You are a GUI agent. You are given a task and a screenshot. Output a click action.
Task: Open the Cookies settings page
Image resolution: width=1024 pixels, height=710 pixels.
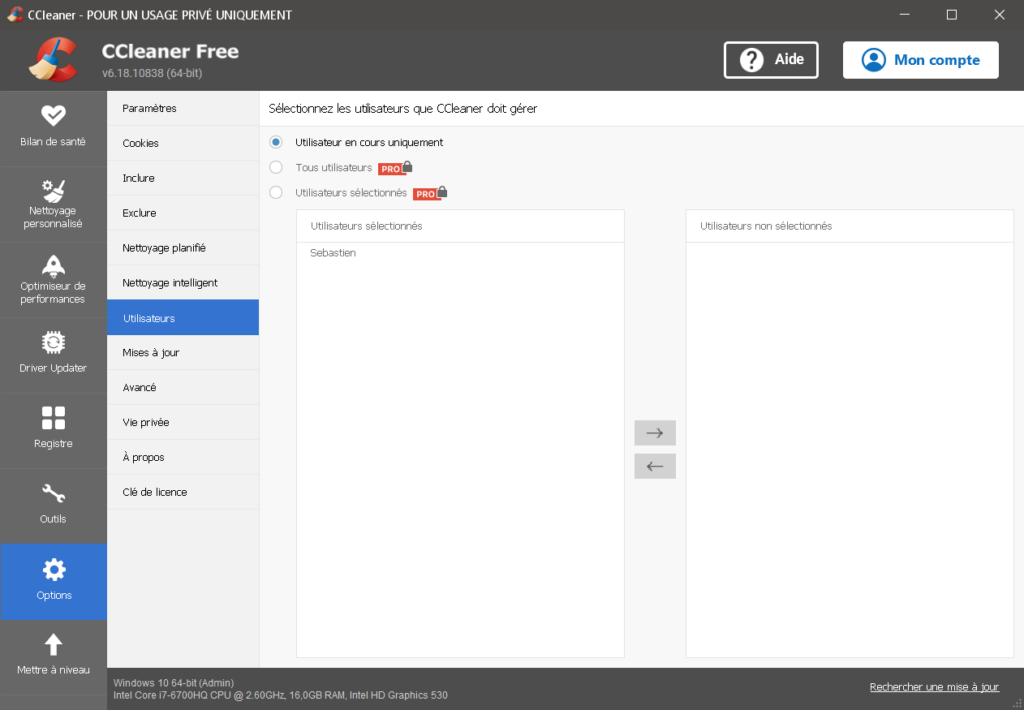tap(140, 143)
